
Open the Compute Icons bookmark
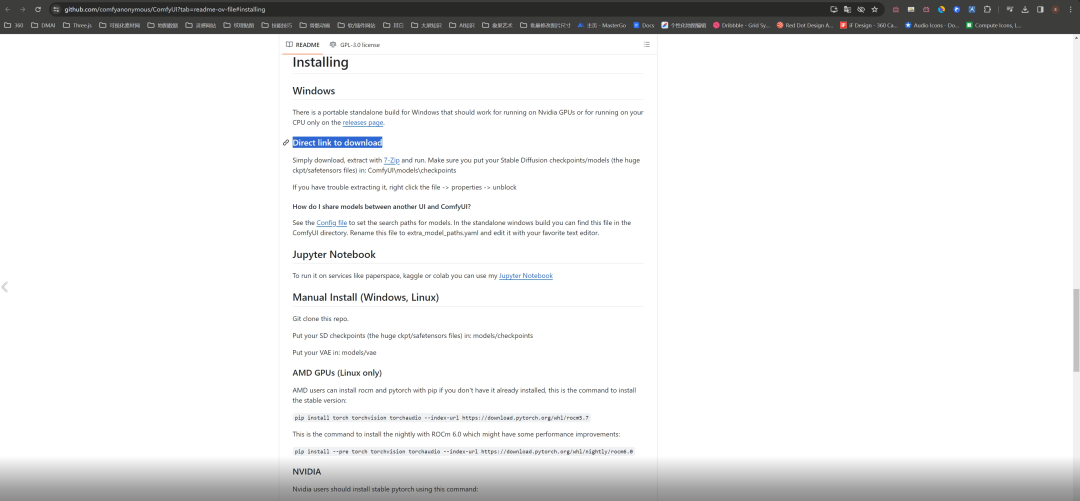coord(993,25)
